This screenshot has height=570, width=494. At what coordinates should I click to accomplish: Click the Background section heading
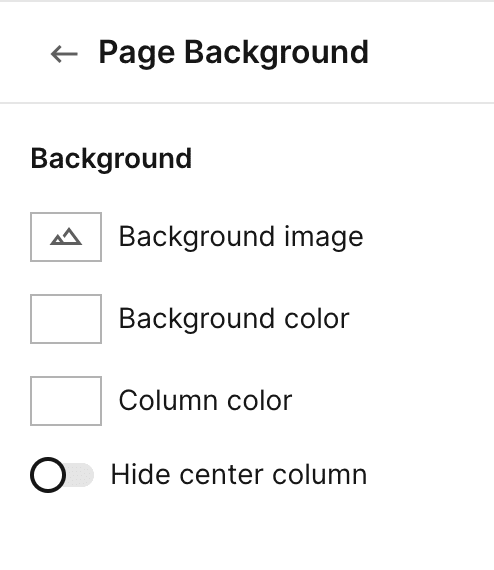pyautogui.click(x=111, y=159)
